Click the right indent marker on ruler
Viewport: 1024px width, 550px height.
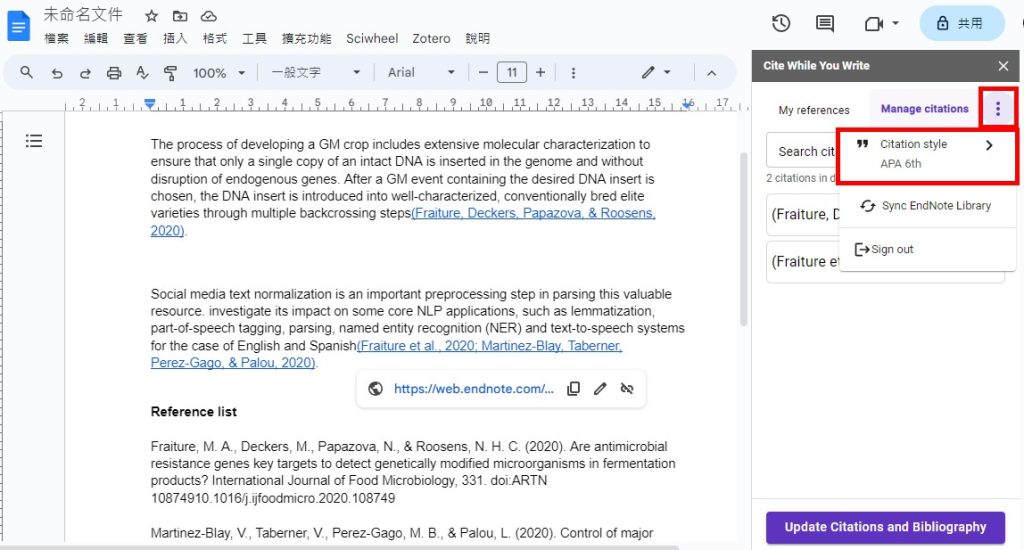(687, 105)
